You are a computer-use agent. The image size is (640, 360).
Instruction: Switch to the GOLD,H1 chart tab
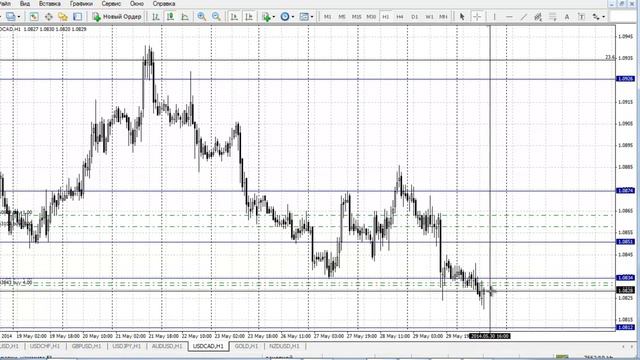(x=246, y=346)
